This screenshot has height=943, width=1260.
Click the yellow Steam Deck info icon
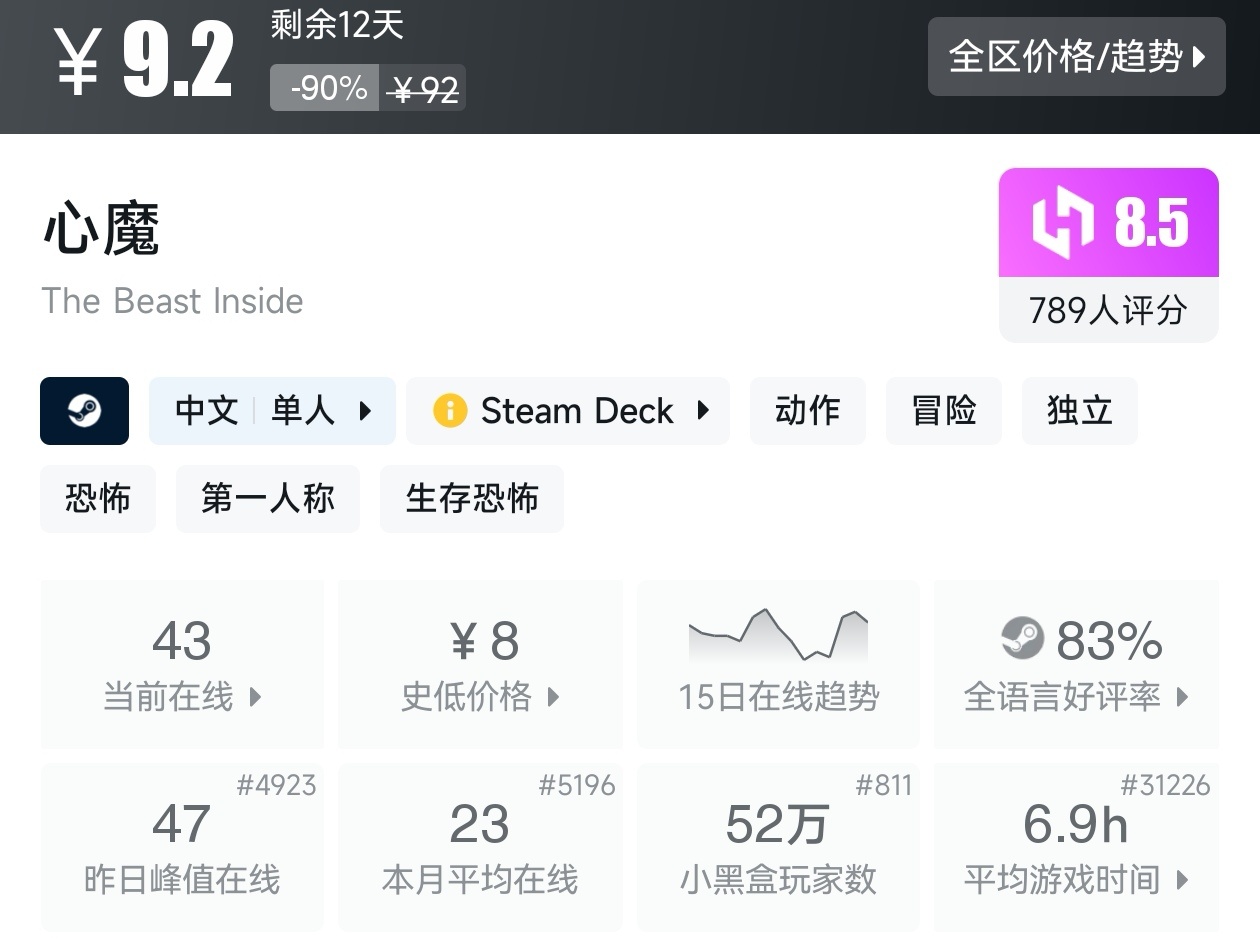click(450, 411)
